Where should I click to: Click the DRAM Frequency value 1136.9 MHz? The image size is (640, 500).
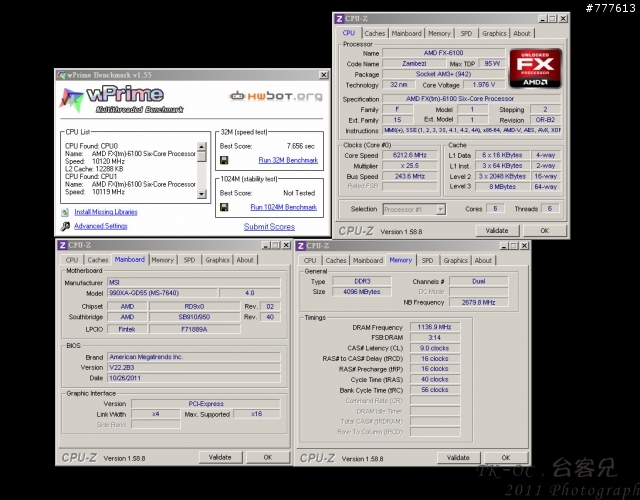tap(435, 327)
